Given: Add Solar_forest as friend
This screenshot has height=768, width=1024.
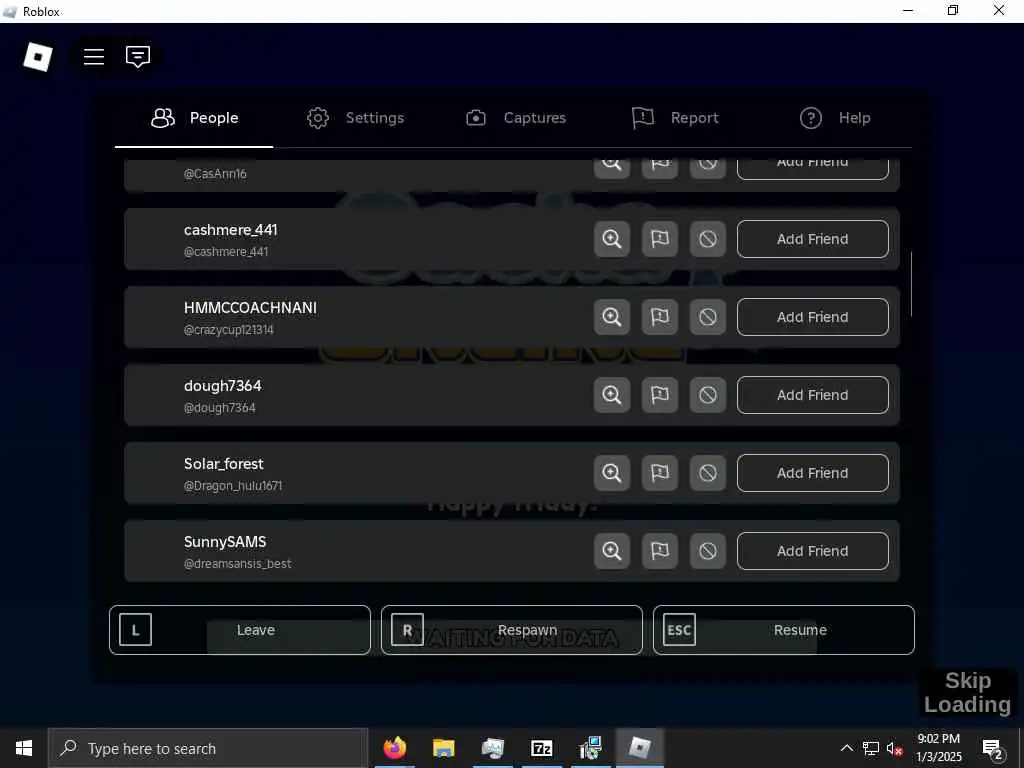Looking at the screenshot, I should (812, 473).
